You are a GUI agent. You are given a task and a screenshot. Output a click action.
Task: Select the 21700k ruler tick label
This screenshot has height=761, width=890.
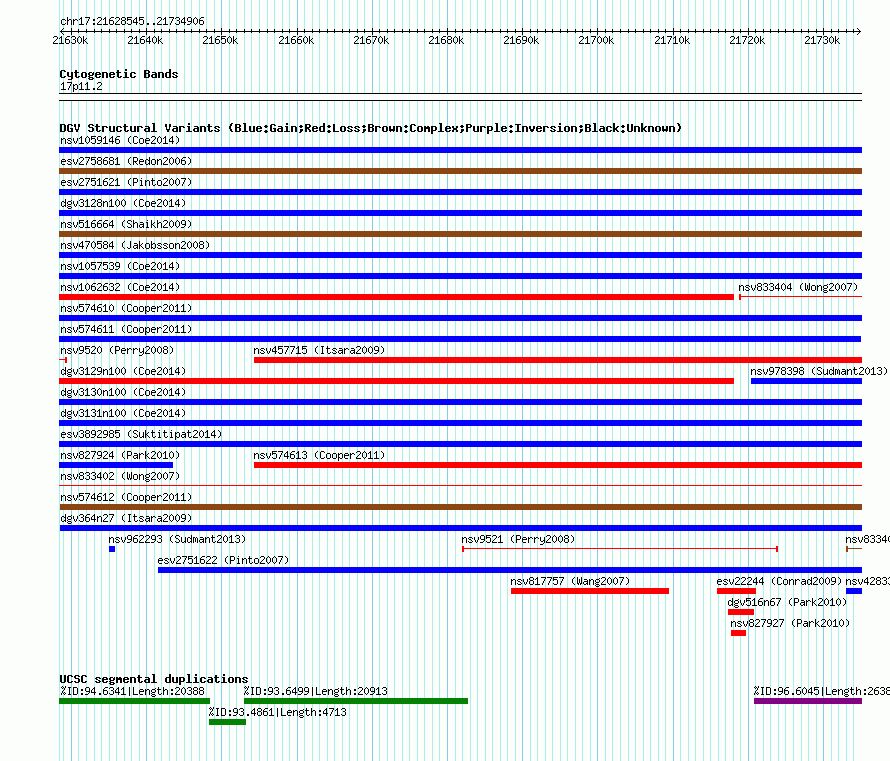click(596, 40)
